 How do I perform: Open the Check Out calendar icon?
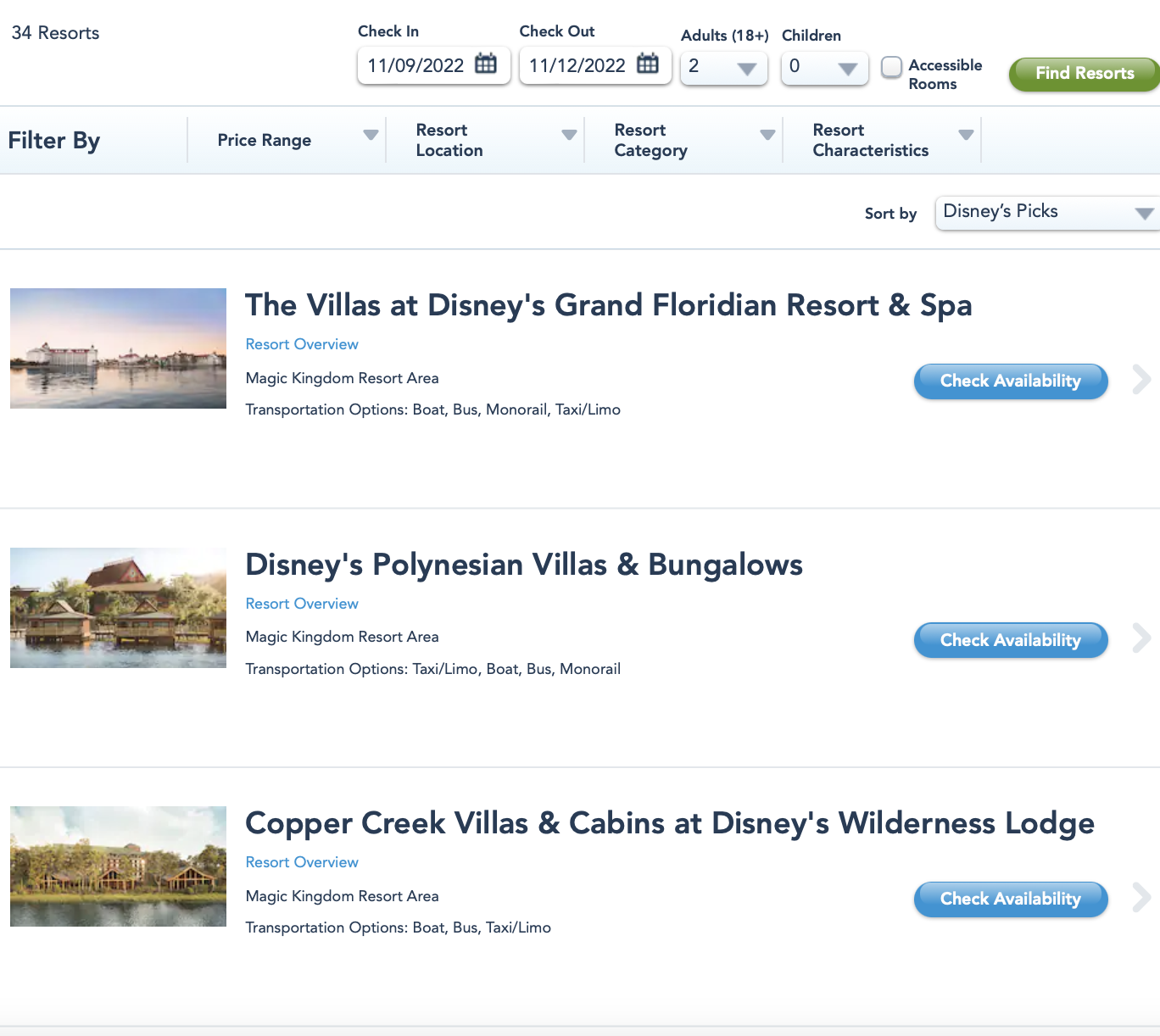coord(647,64)
